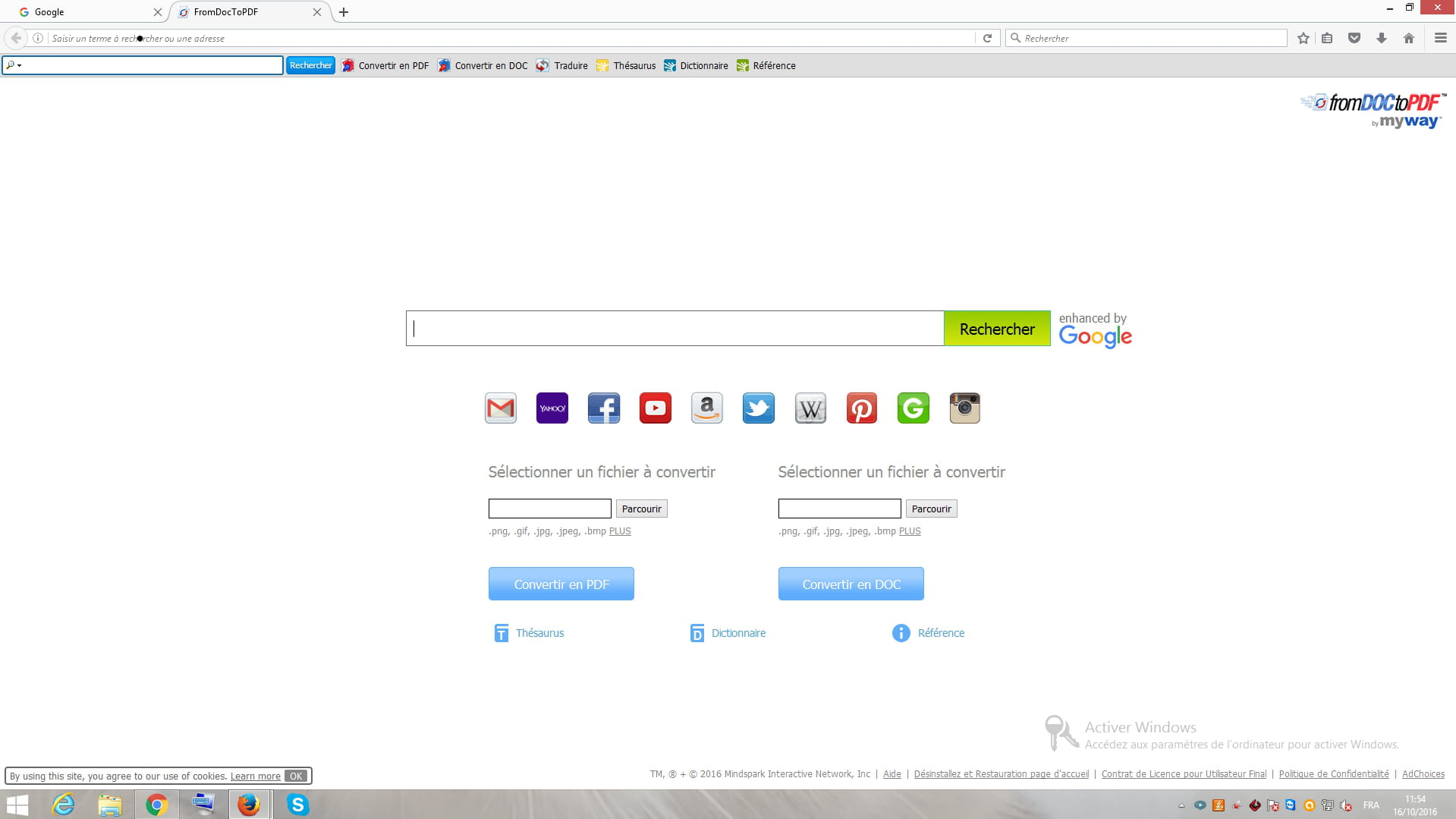Screen dimensions: 1456x819
Task: Open the Facebook shortcut icon
Action: pyautogui.click(x=604, y=408)
